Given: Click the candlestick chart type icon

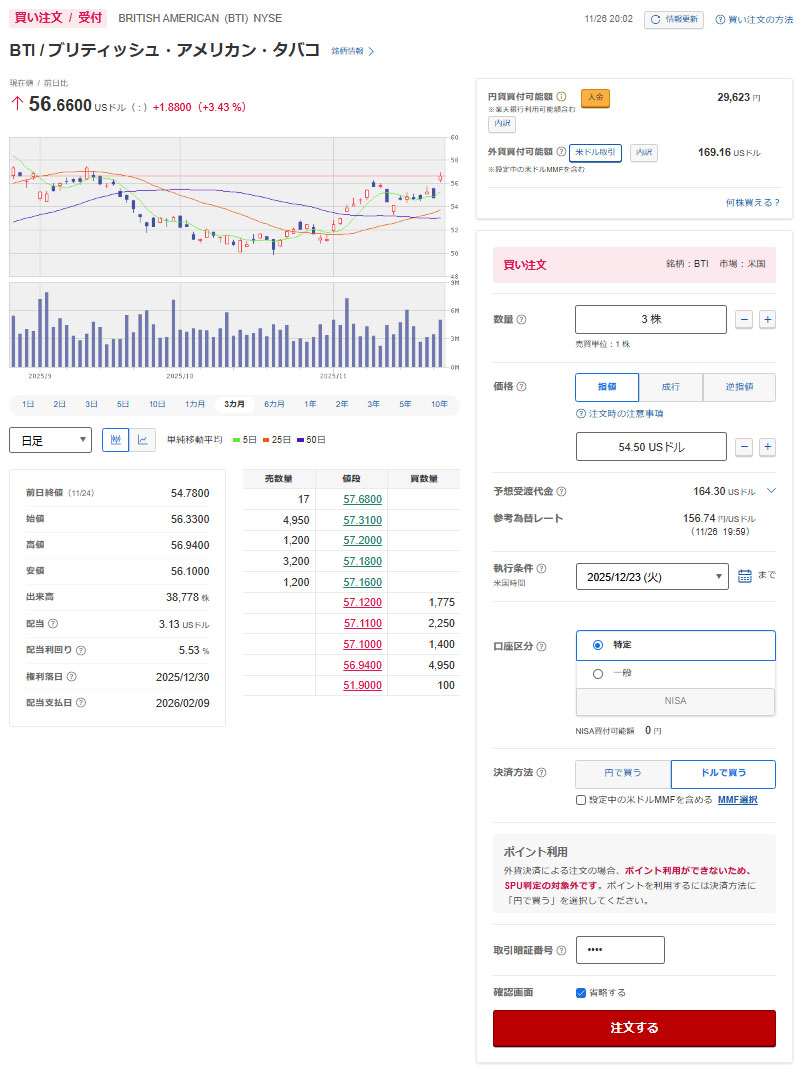Looking at the screenshot, I should [116, 439].
